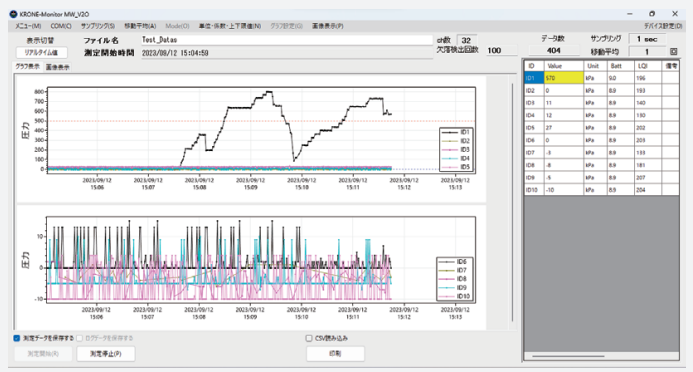Viewport: 693px width, 372px height.
Task: Click the リアルタイム値 display toggle button
Action: pos(42,53)
